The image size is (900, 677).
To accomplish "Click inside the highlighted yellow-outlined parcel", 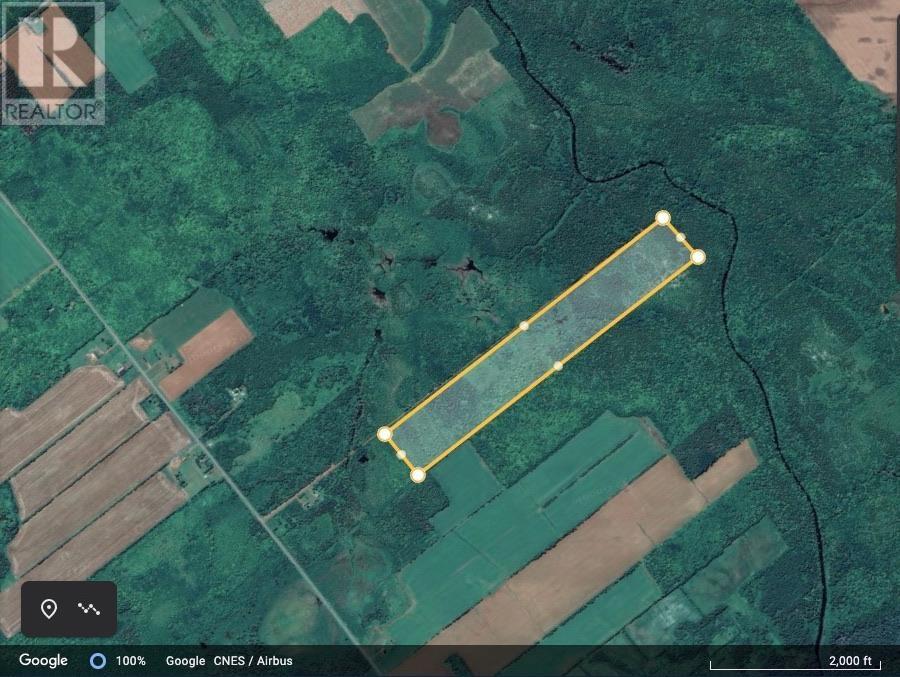I will (x=540, y=346).
